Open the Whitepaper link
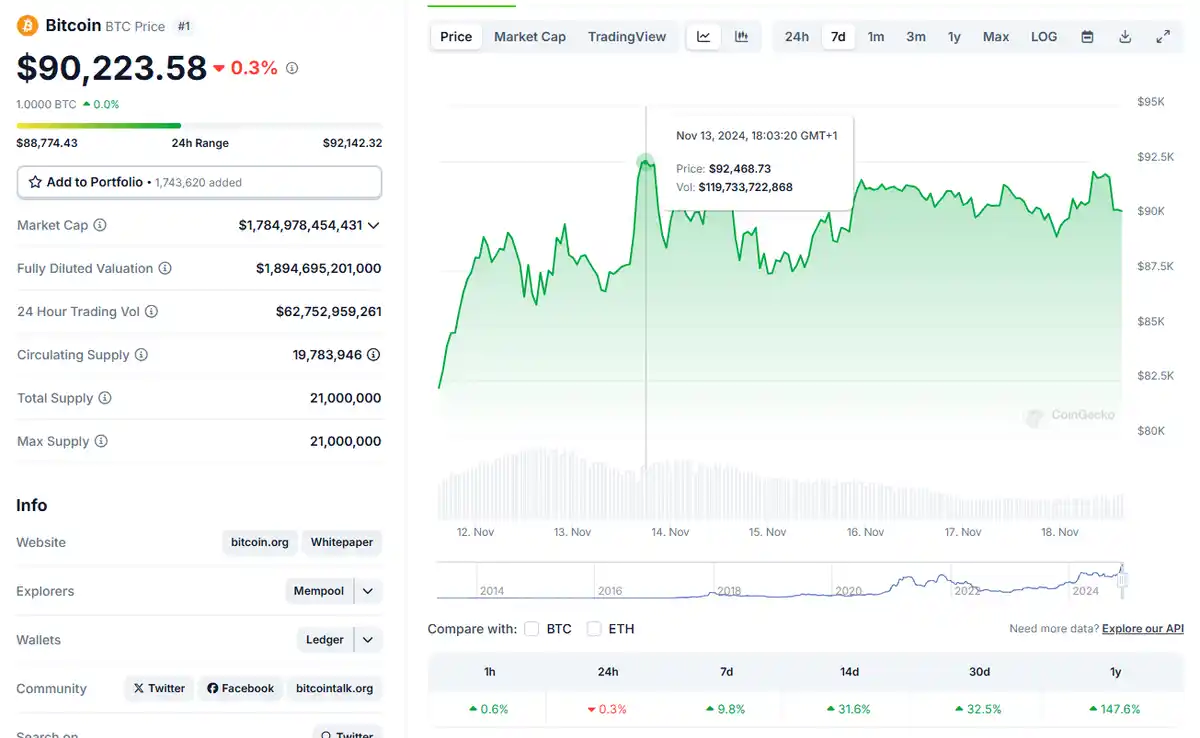The height and width of the screenshot is (738, 1200). 342,542
